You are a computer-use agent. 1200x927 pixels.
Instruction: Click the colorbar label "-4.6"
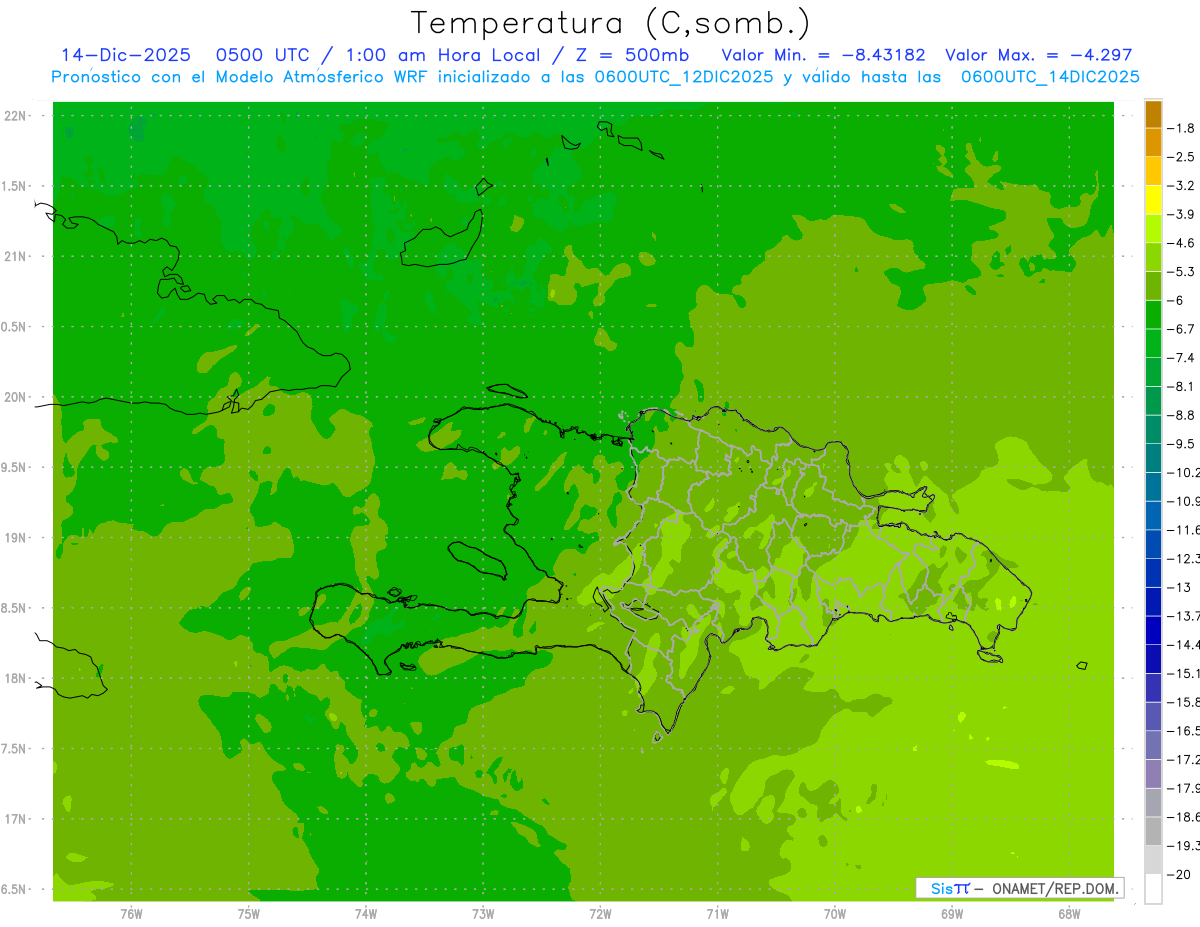coord(1182,243)
